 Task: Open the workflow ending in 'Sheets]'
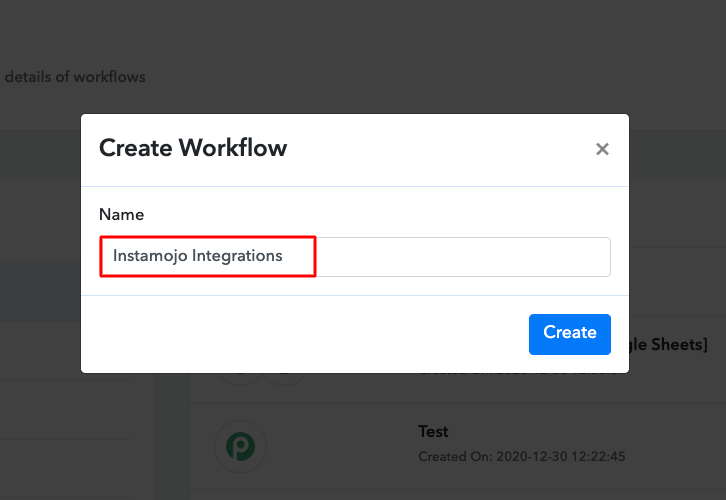point(670,345)
